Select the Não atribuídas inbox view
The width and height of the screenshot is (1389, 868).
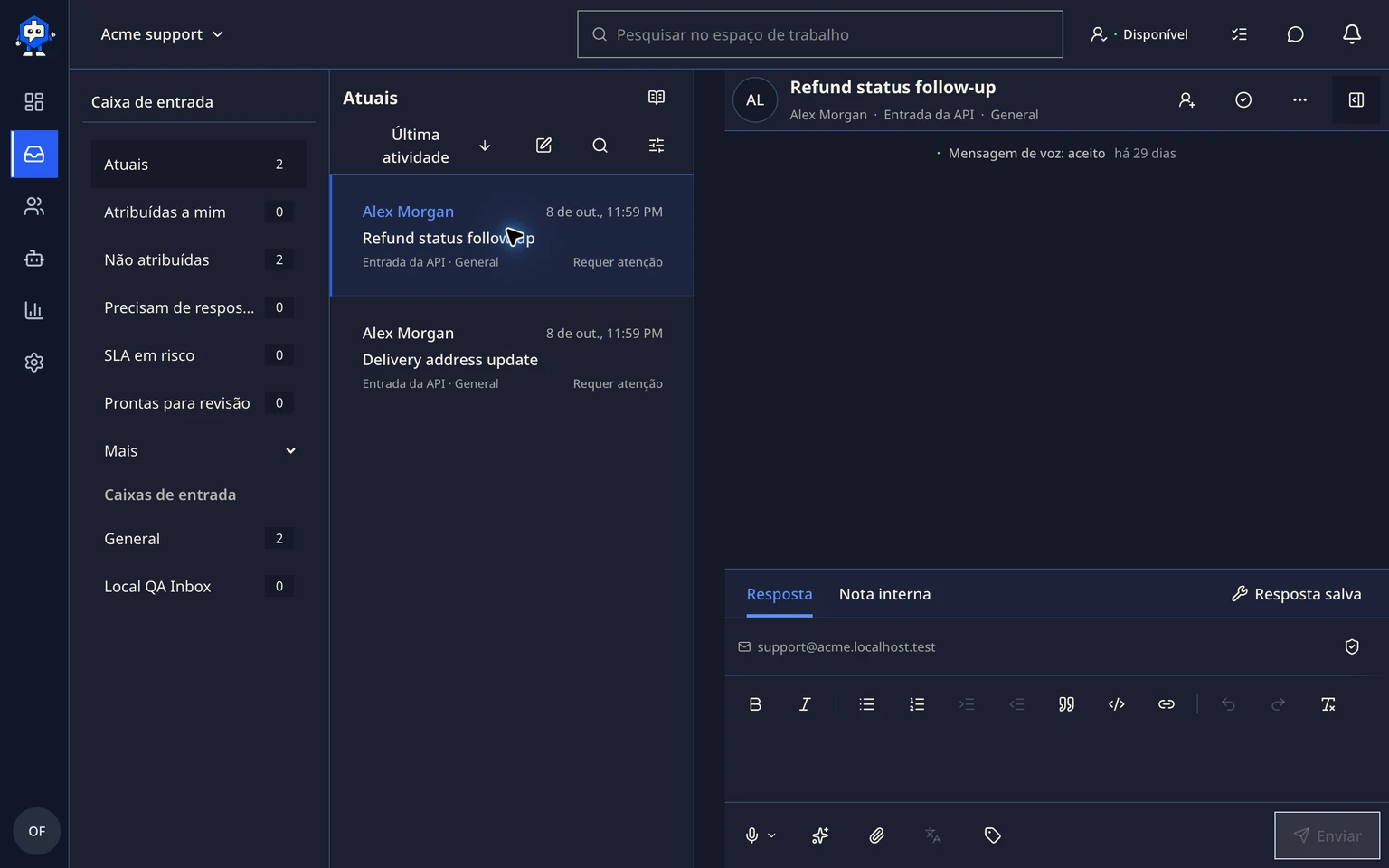tap(199, 259)
